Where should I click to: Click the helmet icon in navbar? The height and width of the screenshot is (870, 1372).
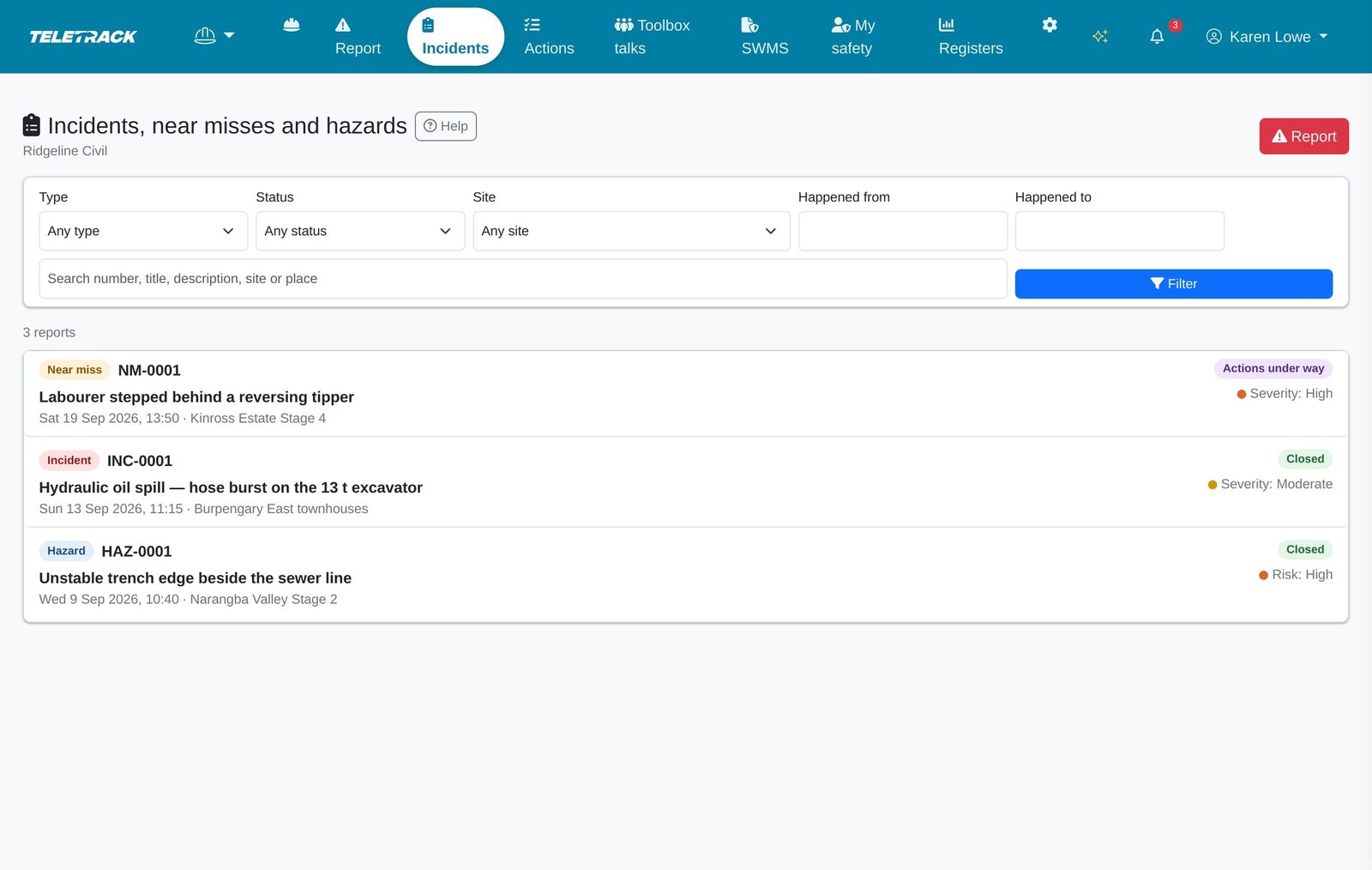point(292,25)
